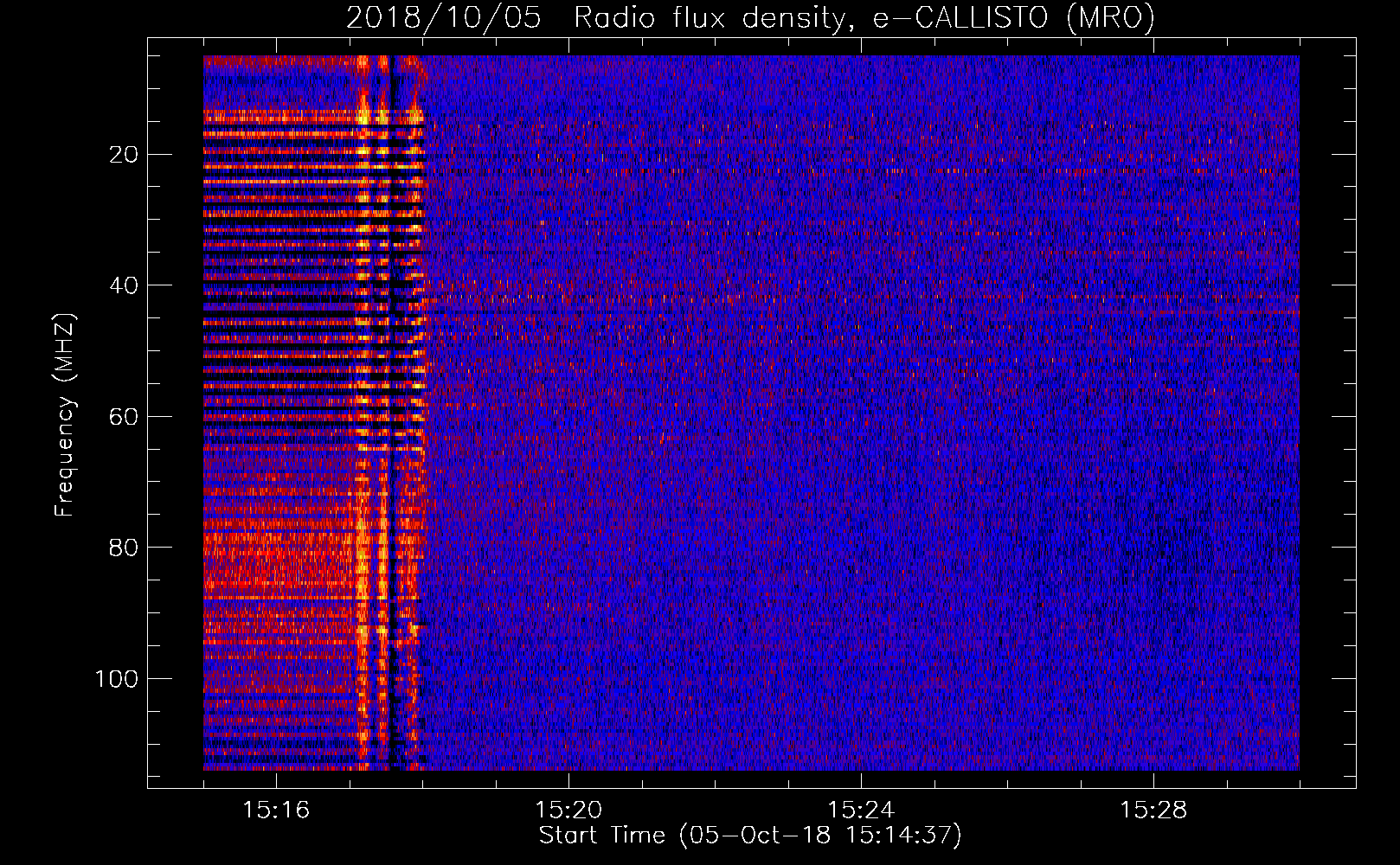Click the "Start Time (05-Oct-18 15:14:37)" label

point(750,836)
